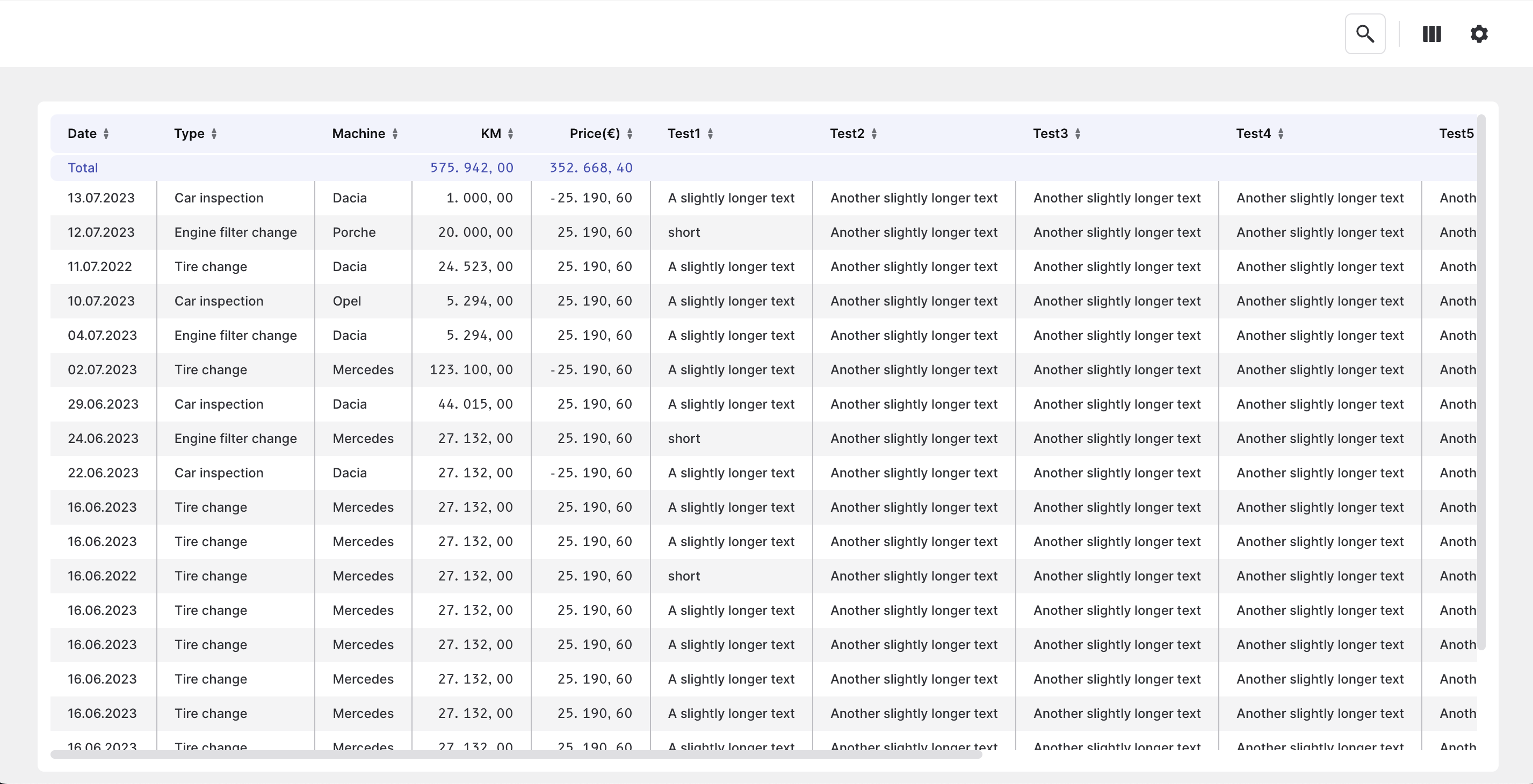Click the Test5 column header
1533x784 pixels.
pyautogui.click(x=1456, y=134)
